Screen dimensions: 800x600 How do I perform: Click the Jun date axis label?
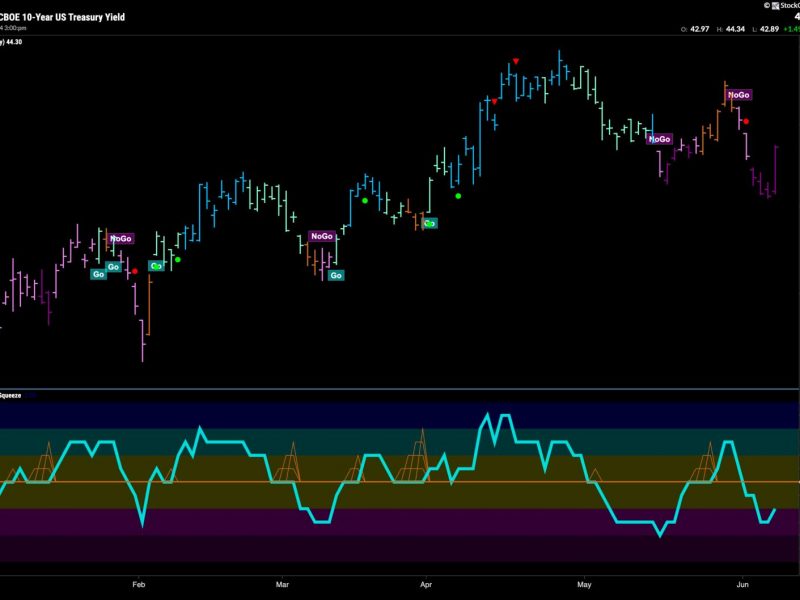click(743, 584)
